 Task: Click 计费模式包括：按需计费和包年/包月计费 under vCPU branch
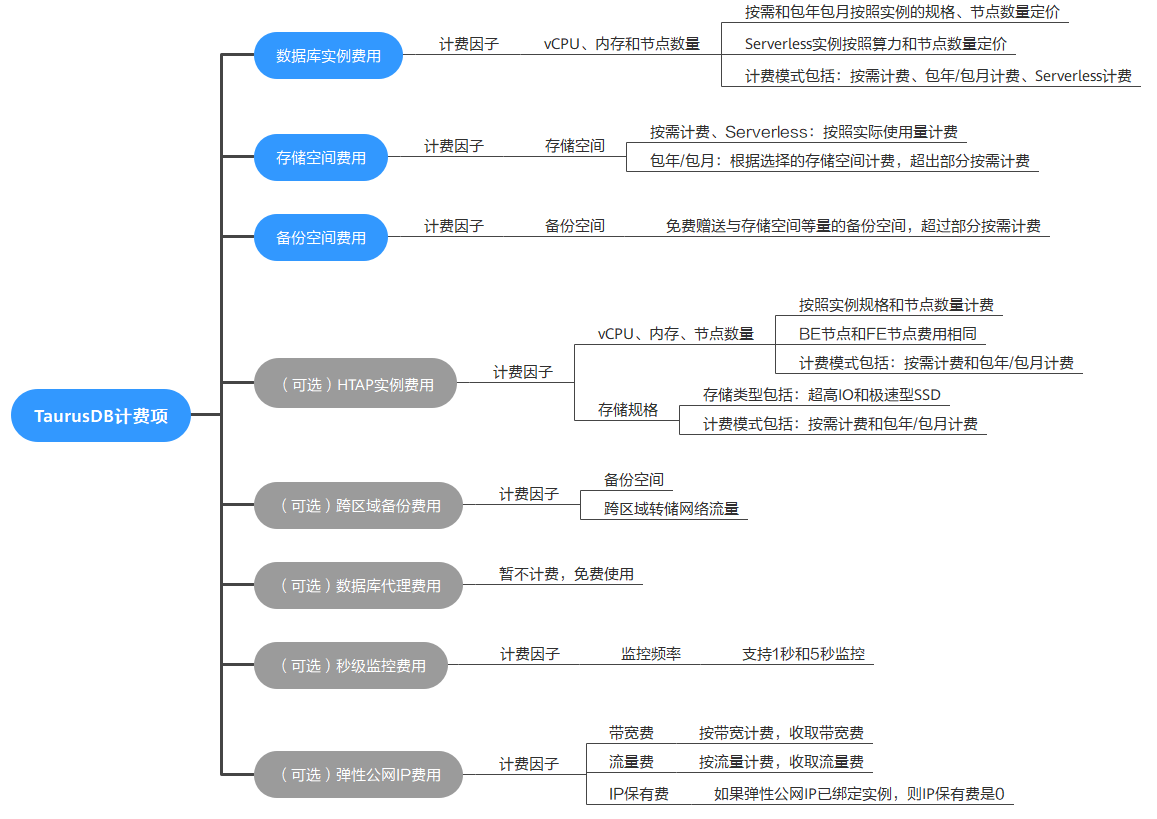coord(936,363)
